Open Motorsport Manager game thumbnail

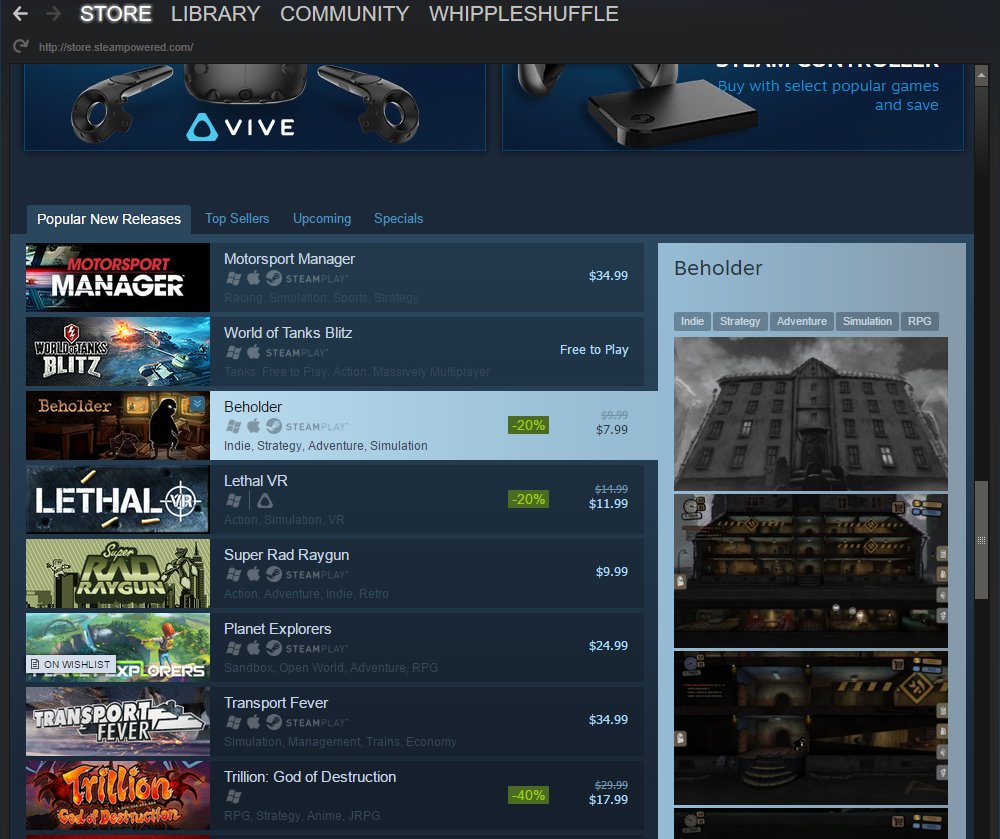point(118,277)
